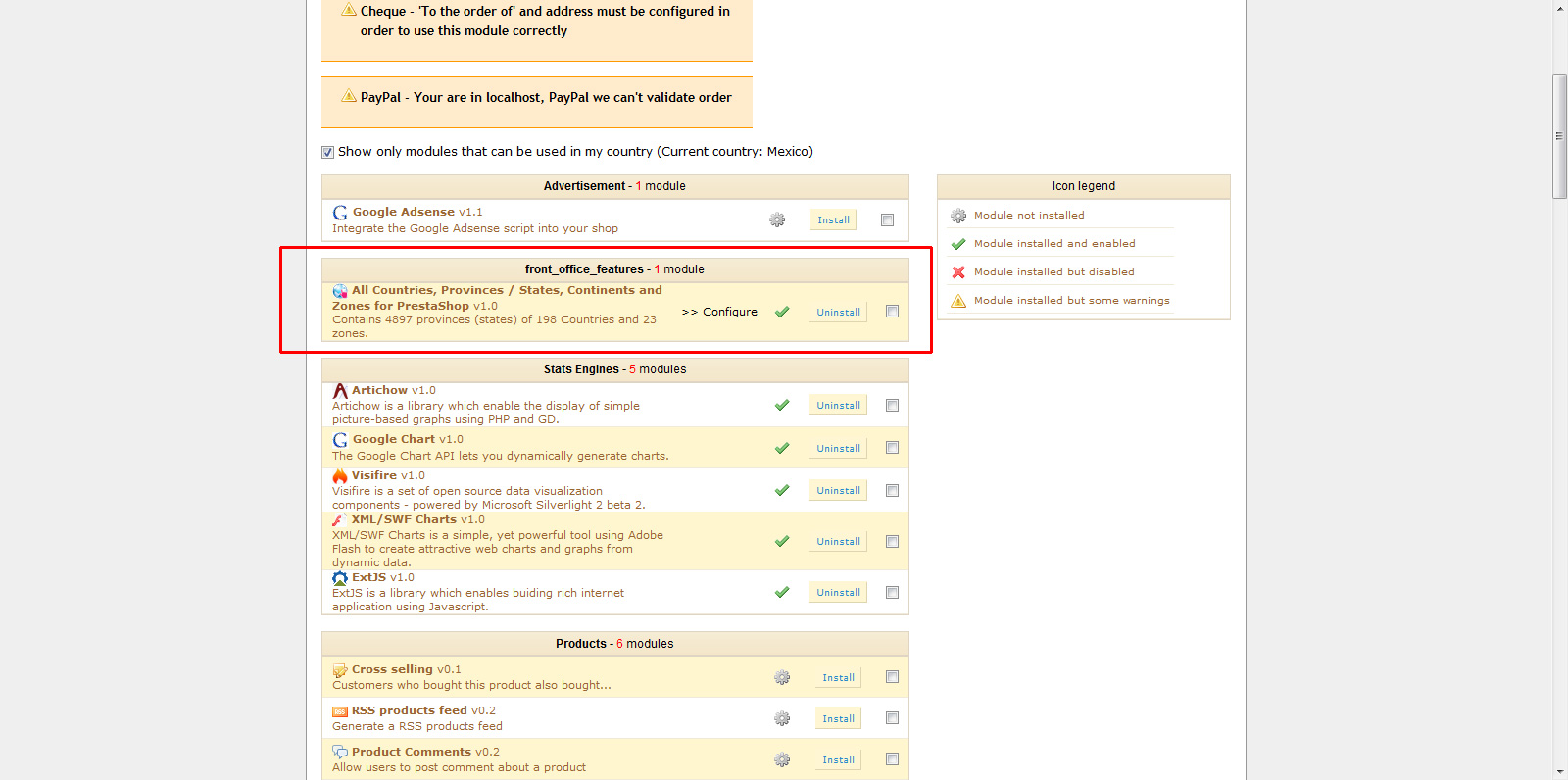The image size is (1568, 780).
Task: Click the Cross selling not-installed gear icon
Action: pyautogui.click(x=782, y=677)
